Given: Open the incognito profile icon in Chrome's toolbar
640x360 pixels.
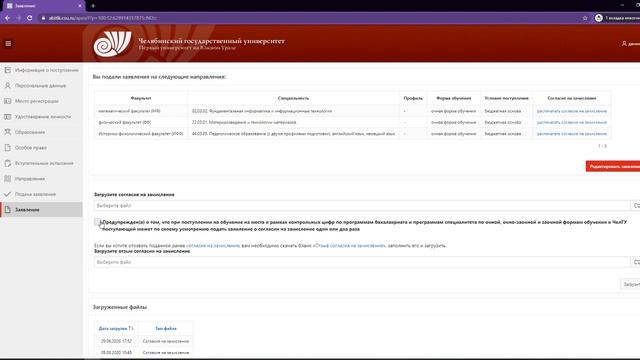Looking at the screenshot, I should (598, 18).
